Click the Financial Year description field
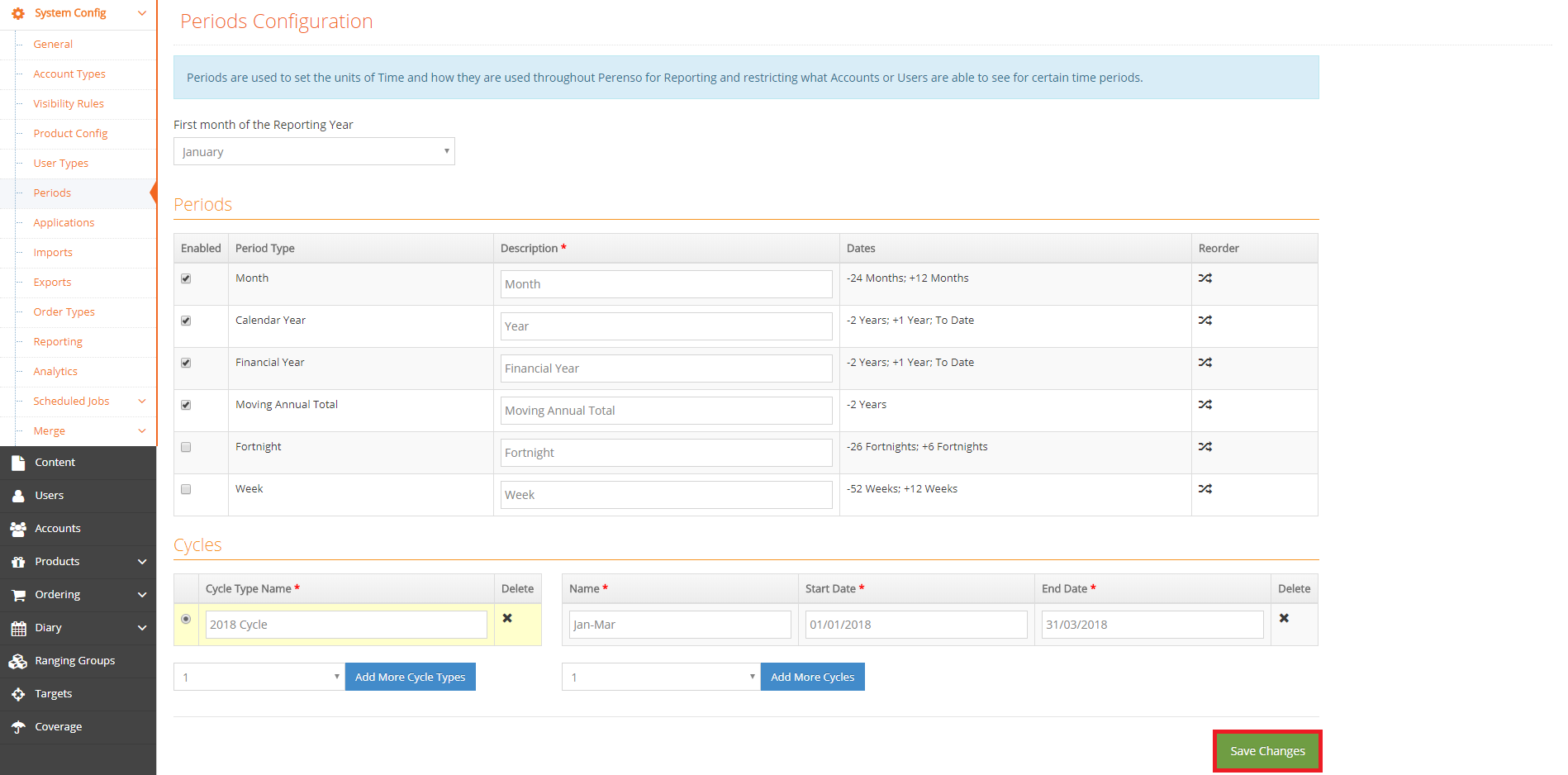 666,368
